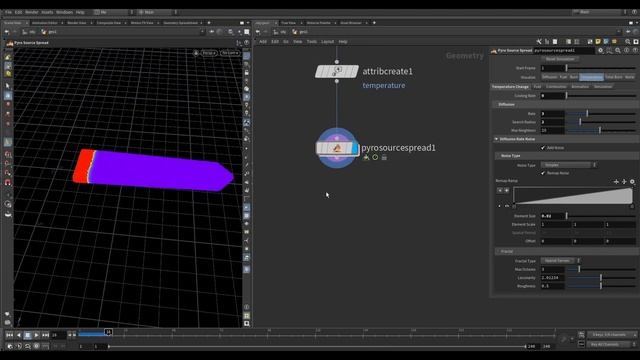Set Visualize mode to Temperature
This screenshot has width=640, height=360.
(591, 77)
